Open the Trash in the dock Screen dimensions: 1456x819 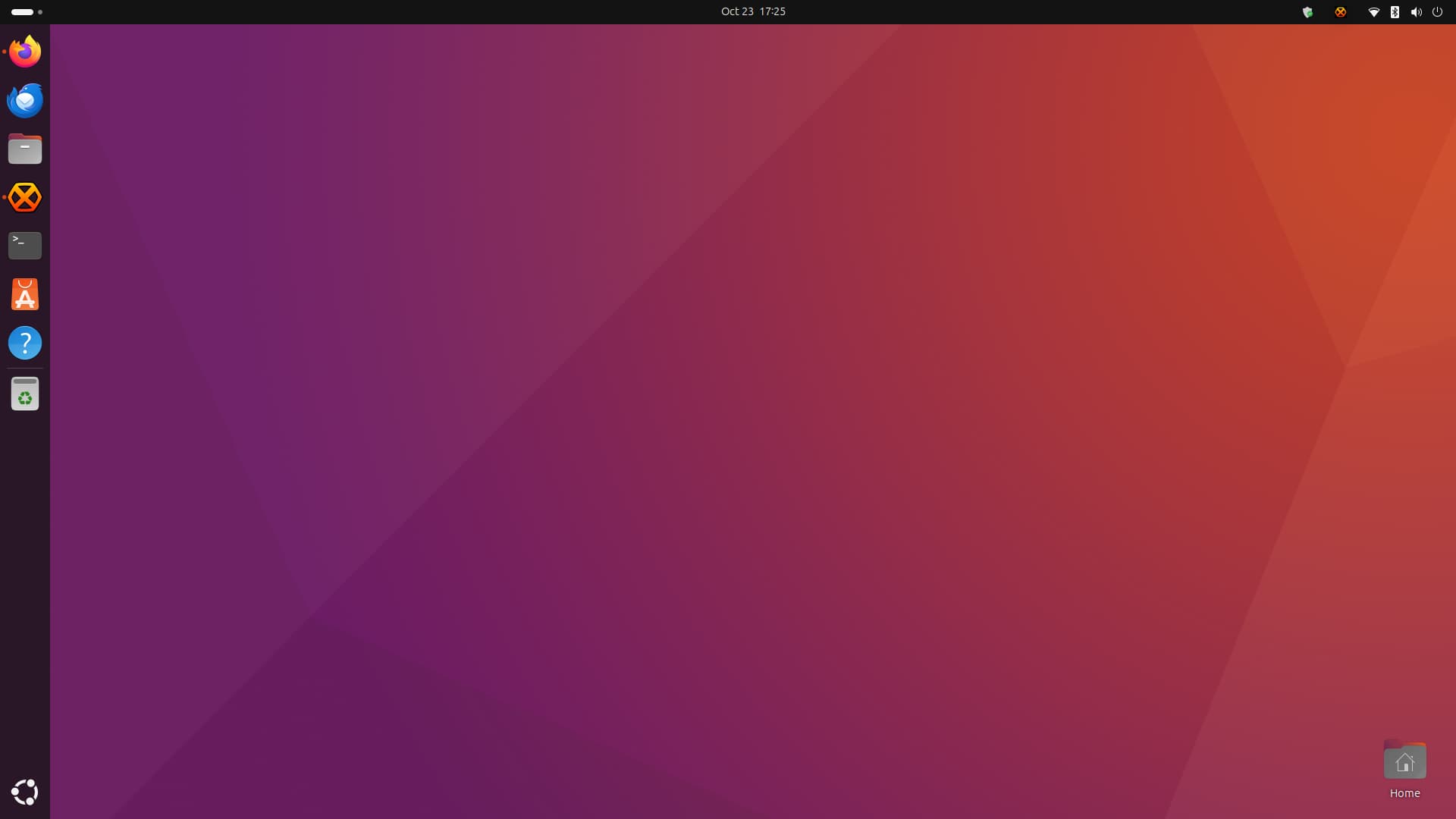point(25,394)
